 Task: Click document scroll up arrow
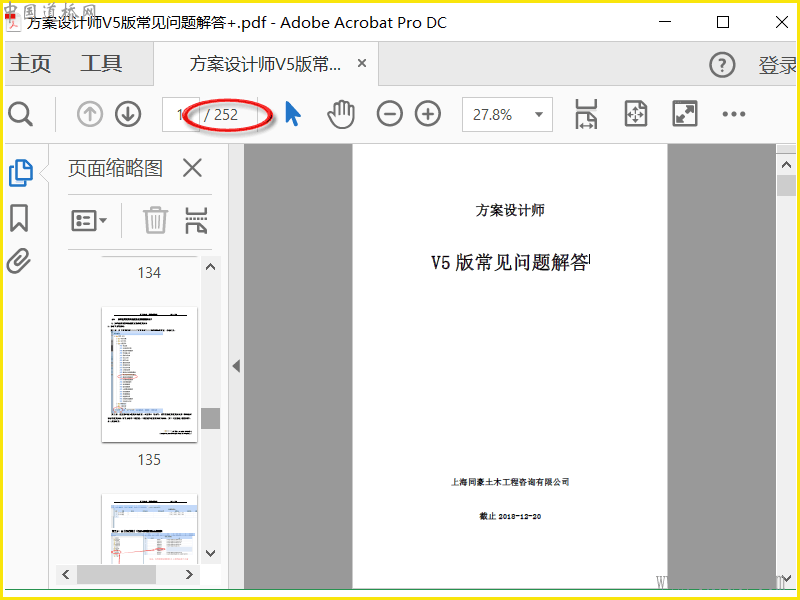(x=786, y=165)
